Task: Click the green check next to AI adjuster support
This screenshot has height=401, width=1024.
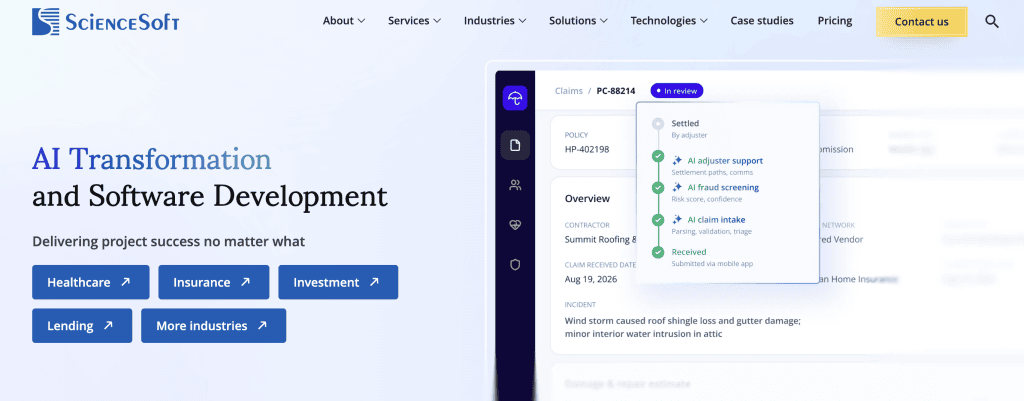Action: [658, 156]
